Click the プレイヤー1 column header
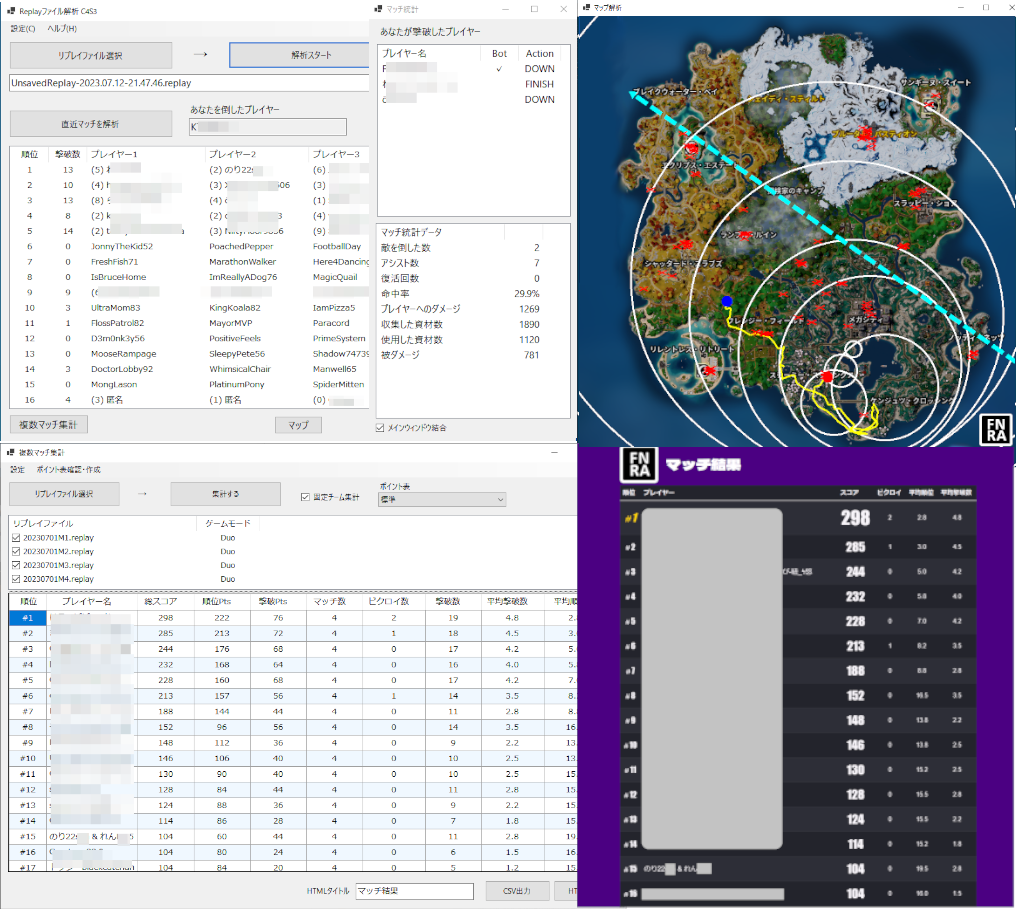Screen dimensions: 1016x909 [x=115, y=154]
